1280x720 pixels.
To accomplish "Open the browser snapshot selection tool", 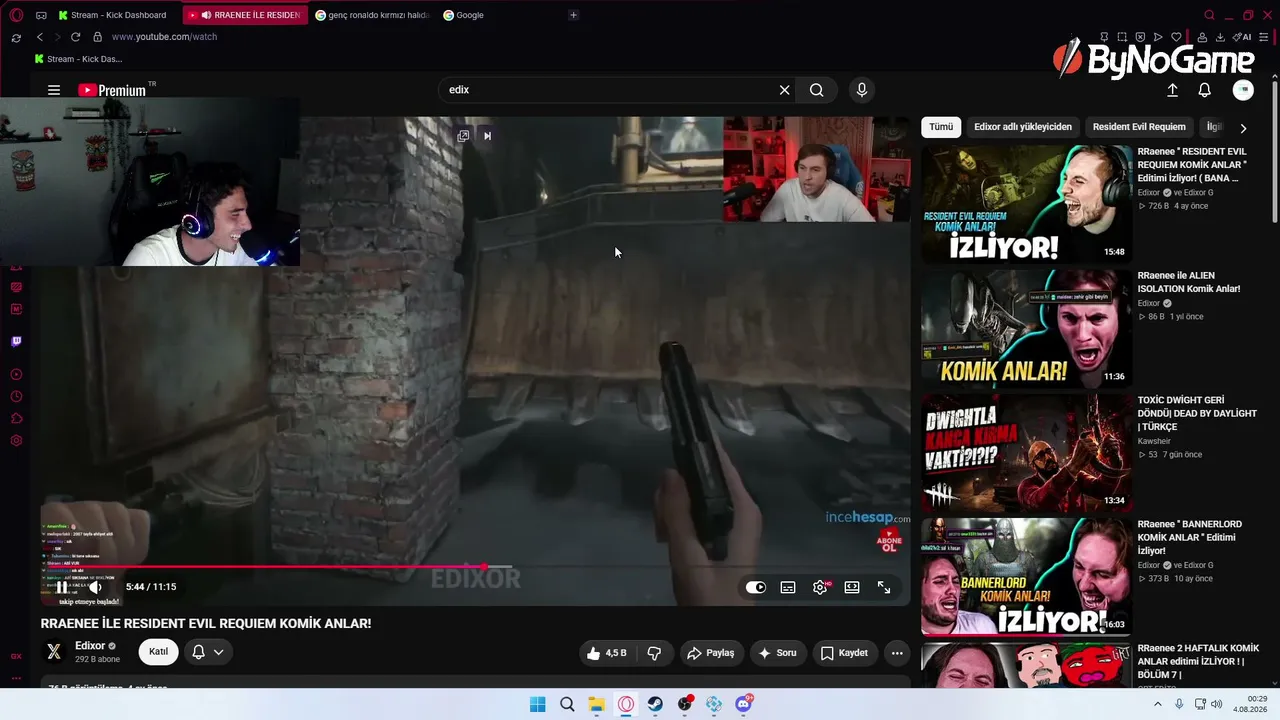I will click(x=1121, y=37).
